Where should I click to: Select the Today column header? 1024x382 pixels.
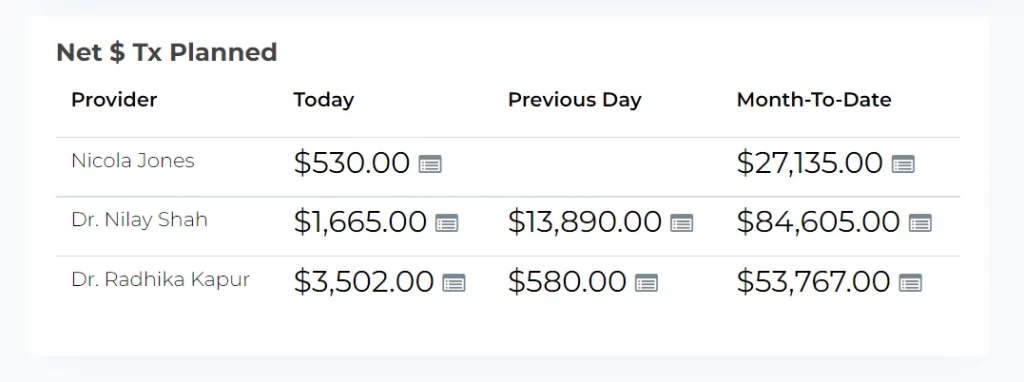(x=324, y=100)
